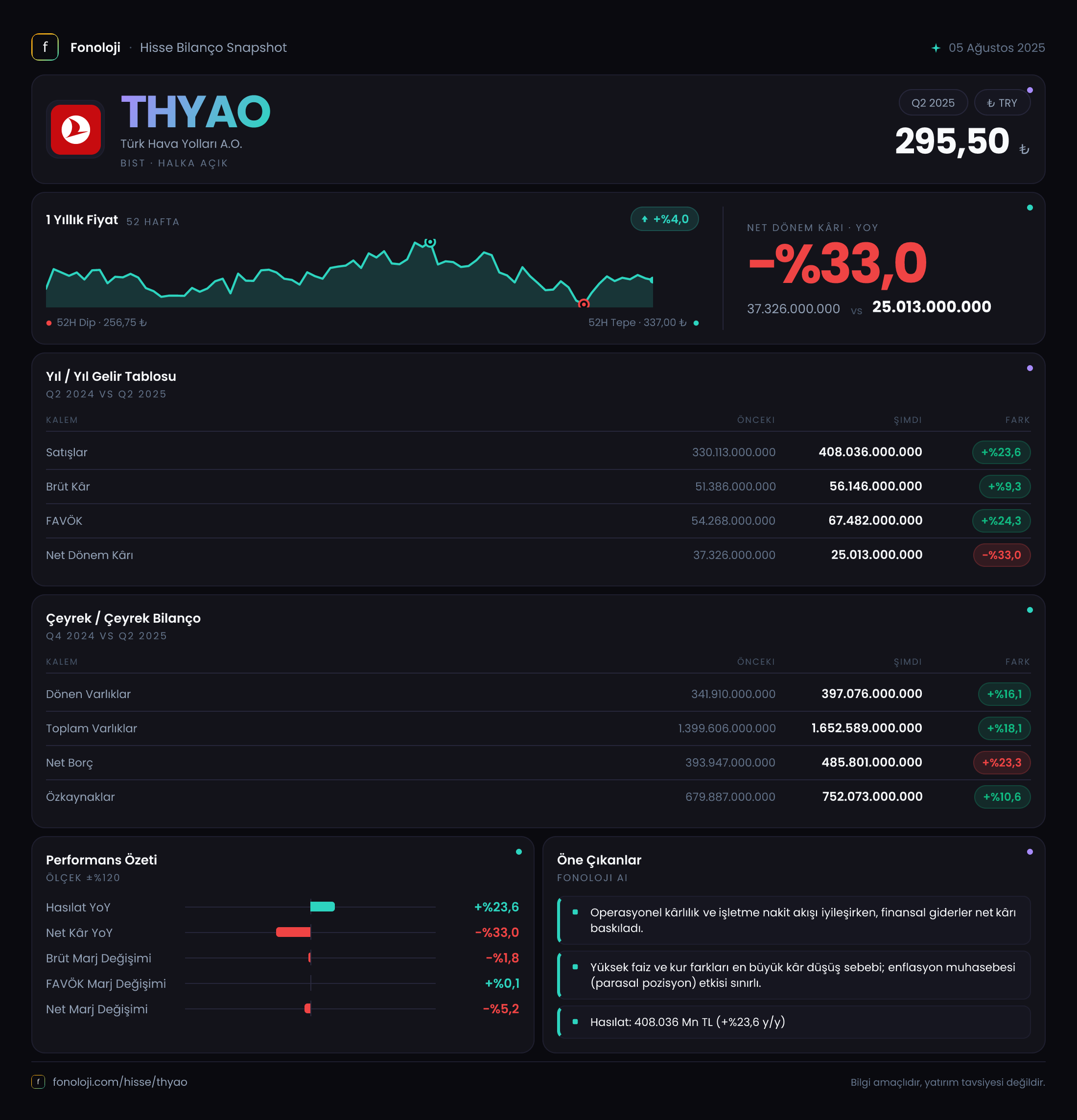This screenshot has height=1120, width=1077.
Task: Click the Net Marj Değişimi red bar
Action: pos(308,1009)
